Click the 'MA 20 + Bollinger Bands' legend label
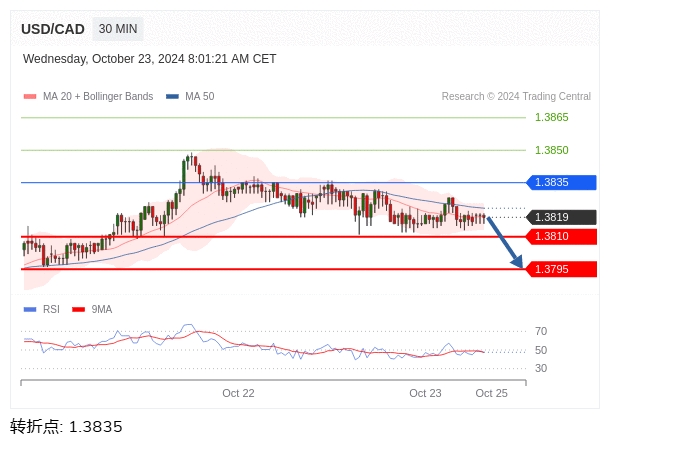Screen dimensions: 674x449 point(98,96)
